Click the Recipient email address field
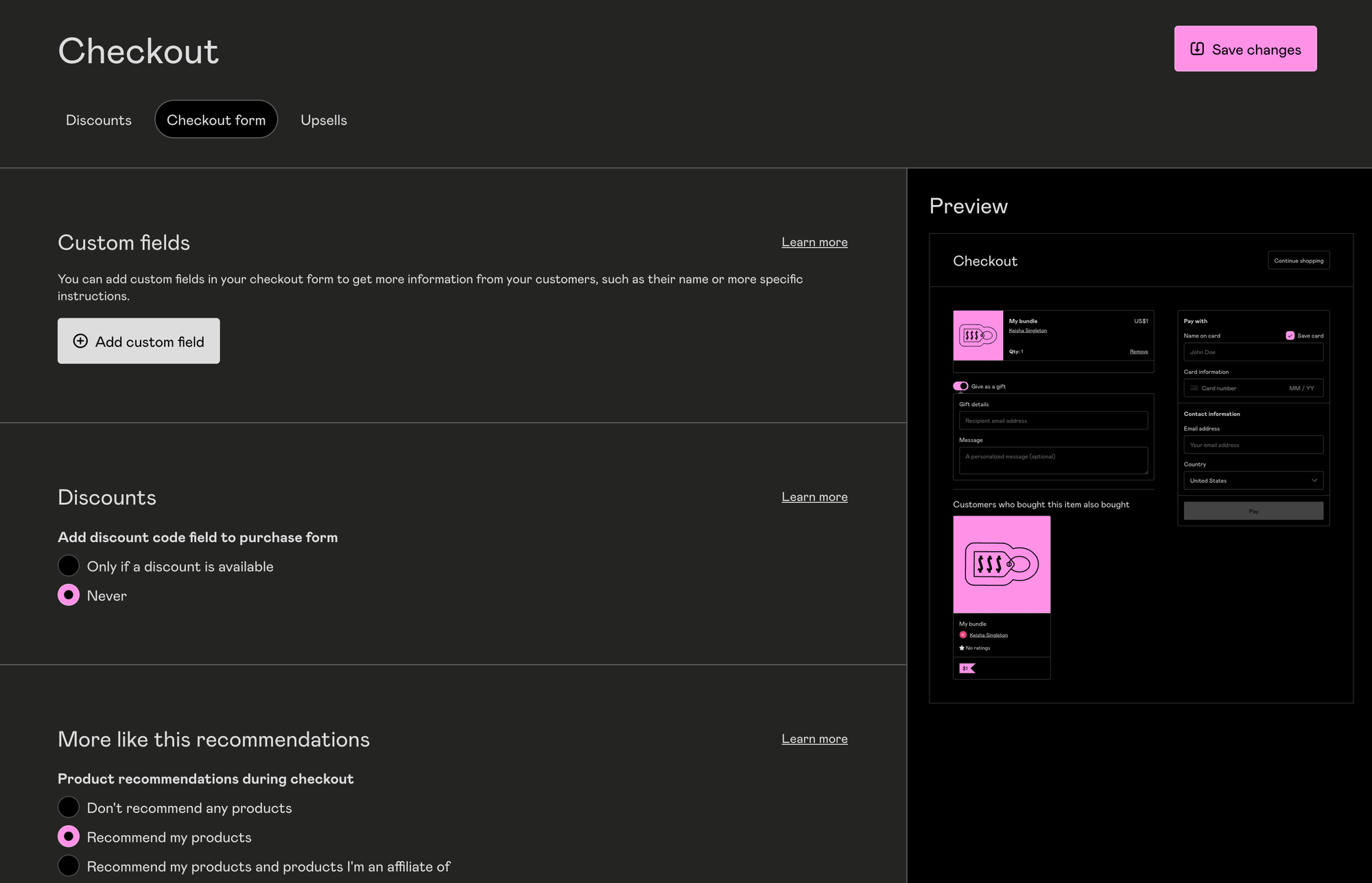This screenshot has height=883, width=1372. [x=1053, y=421]
